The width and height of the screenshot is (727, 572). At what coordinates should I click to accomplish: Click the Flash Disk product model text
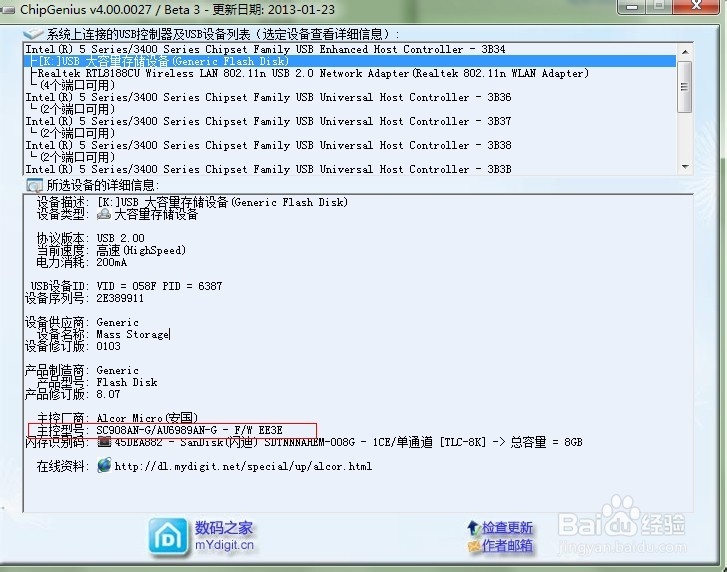(127, 382)
